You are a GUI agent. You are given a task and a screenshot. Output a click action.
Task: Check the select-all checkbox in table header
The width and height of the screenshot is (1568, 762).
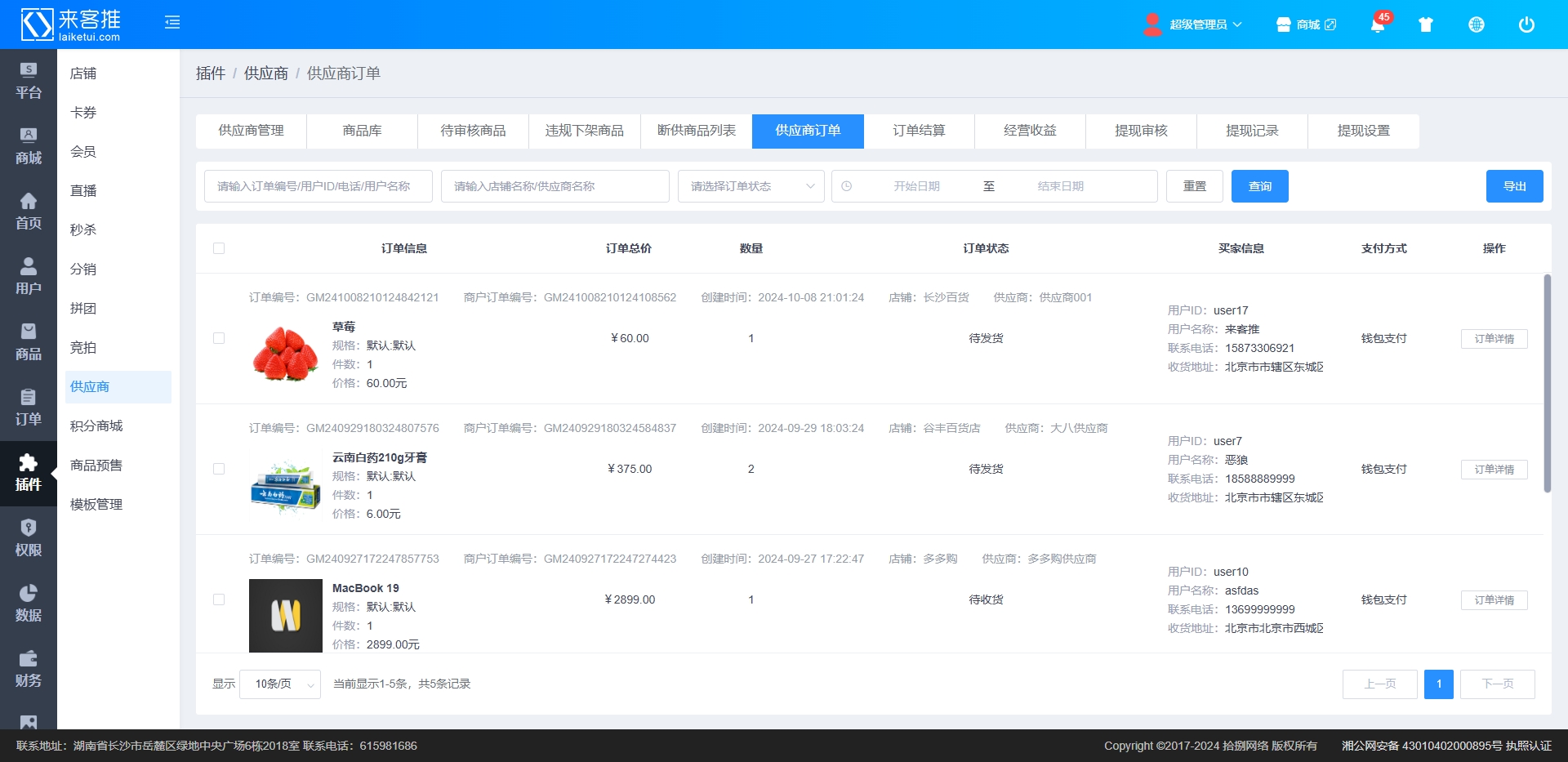219,248
